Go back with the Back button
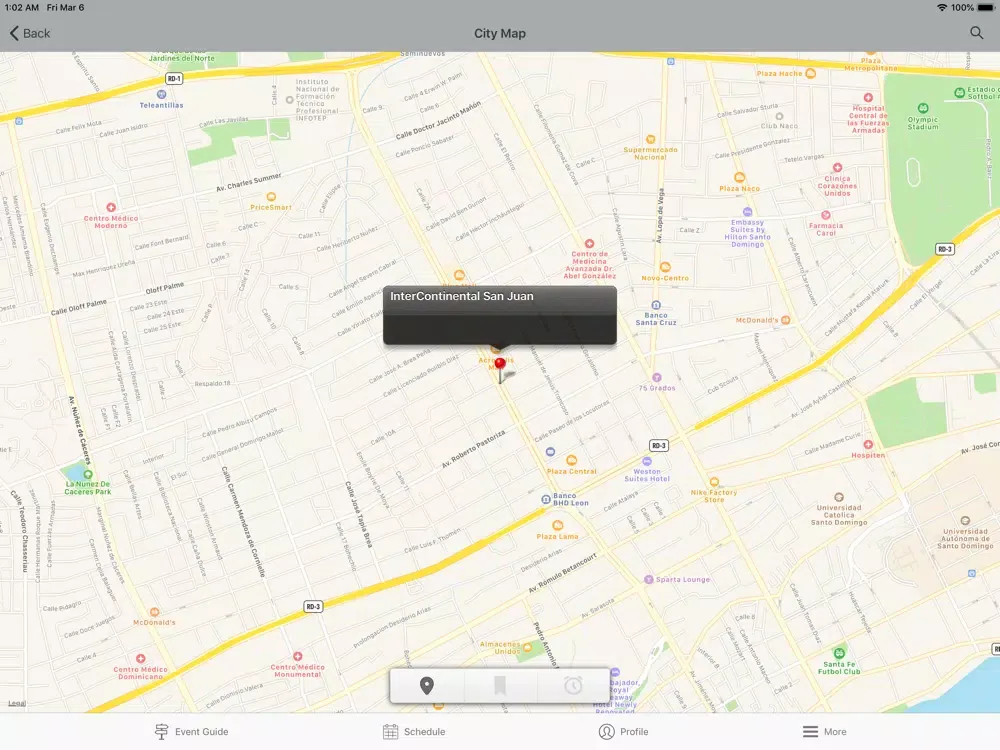Viewport: 1000px width, 750px height. [x=29, y=33]
